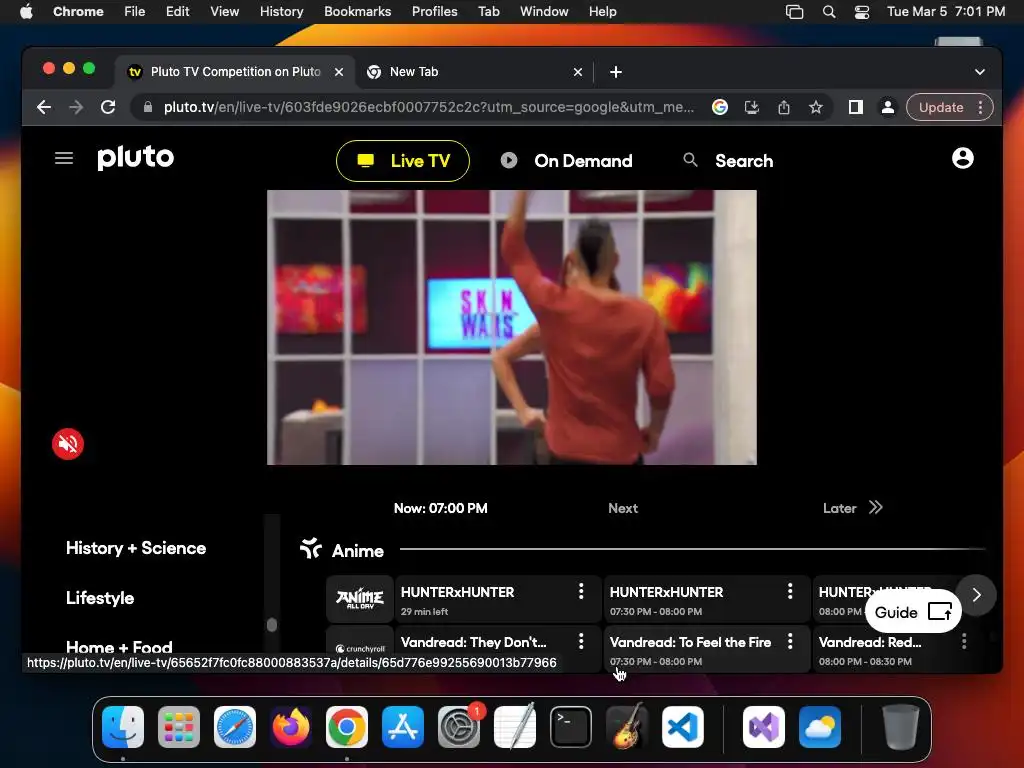Open Spotlight search in menu bar

coord(829,11)
